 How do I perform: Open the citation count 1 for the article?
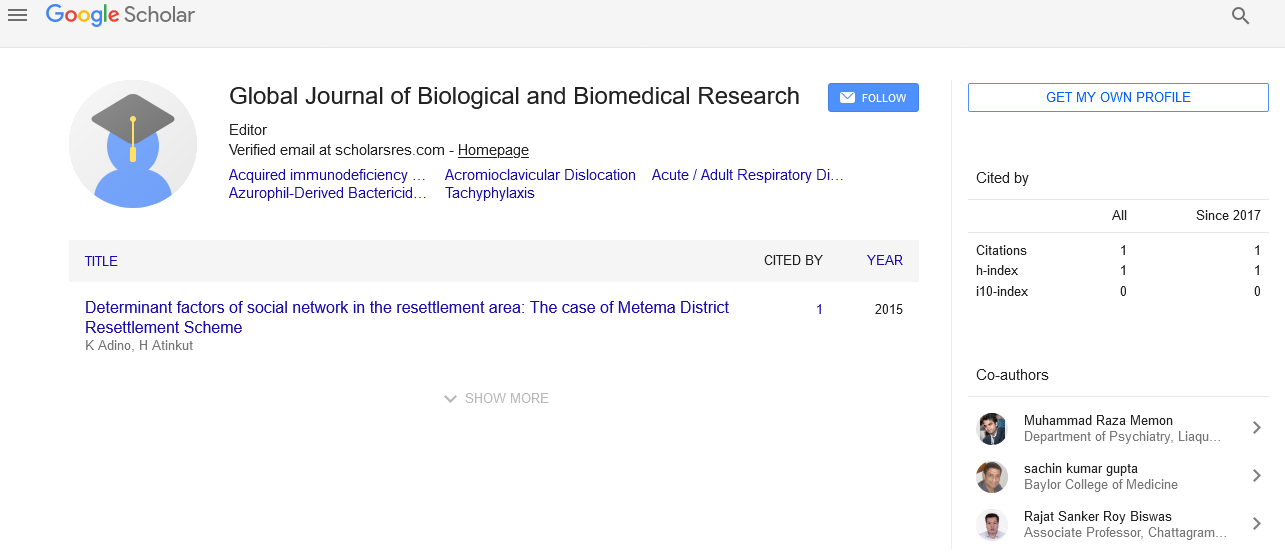coord(819,310)
